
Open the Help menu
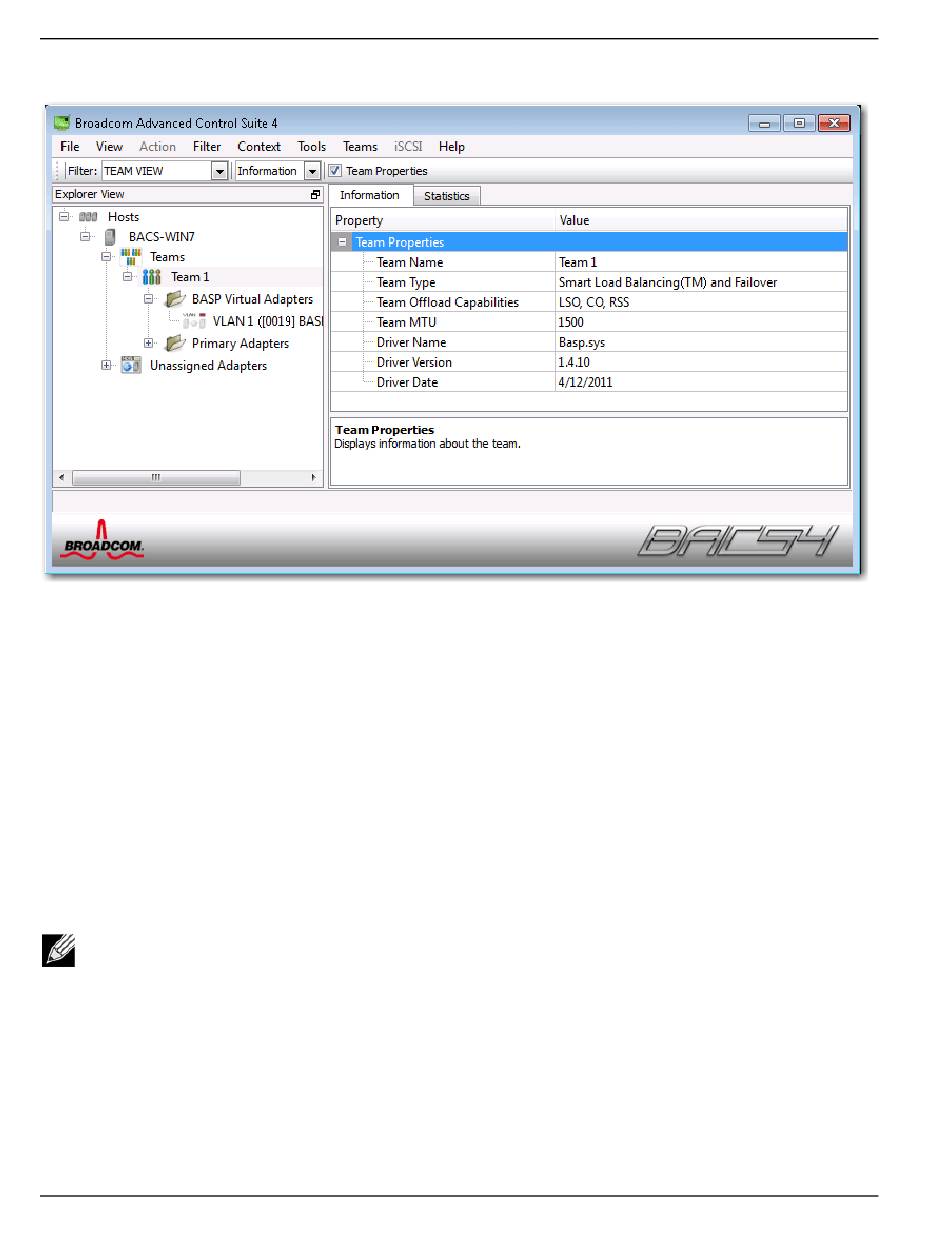[452, 146]
